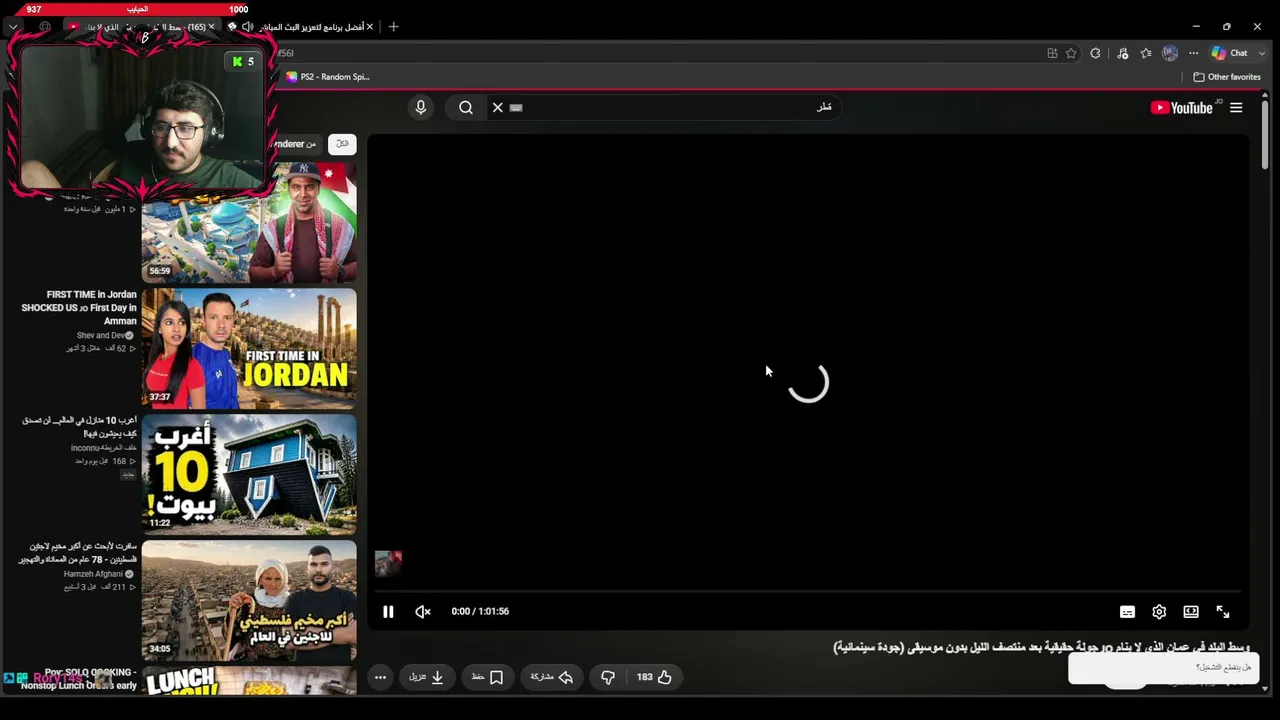The height and width of the screenshot is (720, 1280).
Task: Save the video with حفظ button
Action: [x=487, y=677]
